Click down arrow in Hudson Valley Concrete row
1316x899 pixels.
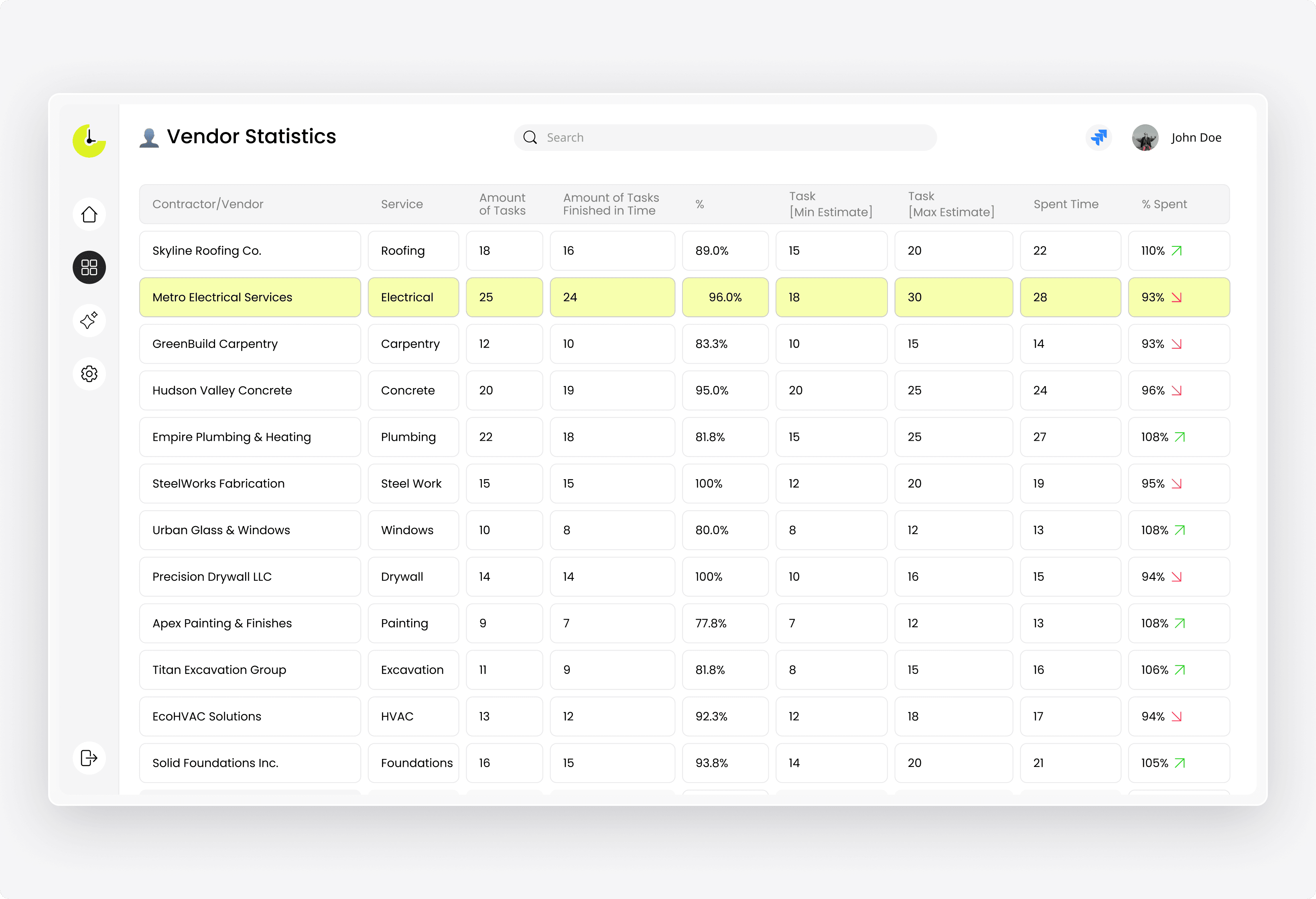pyautogui.click(x=1177, y=391)
